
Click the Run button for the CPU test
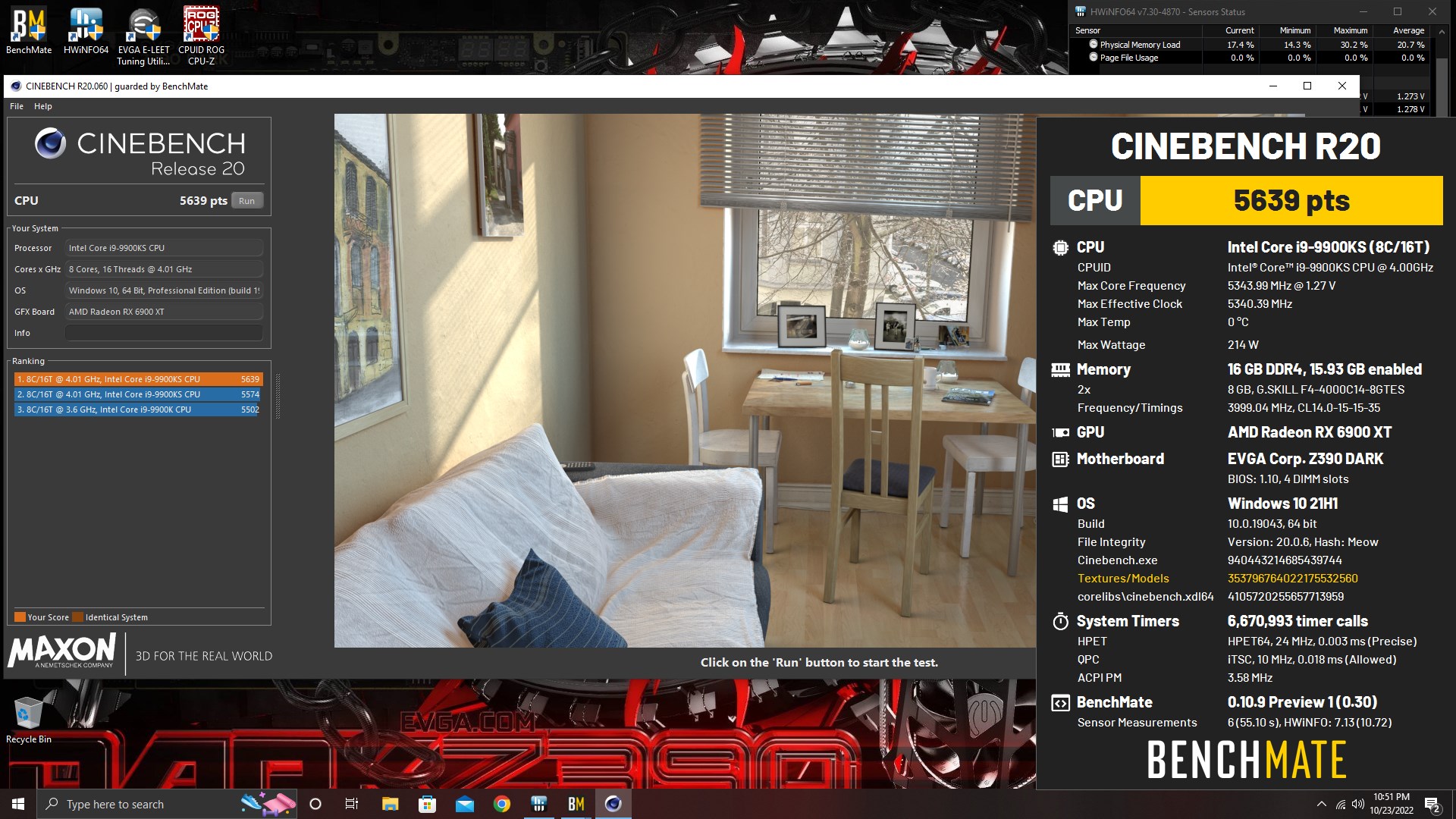click(x=247, y=201)
